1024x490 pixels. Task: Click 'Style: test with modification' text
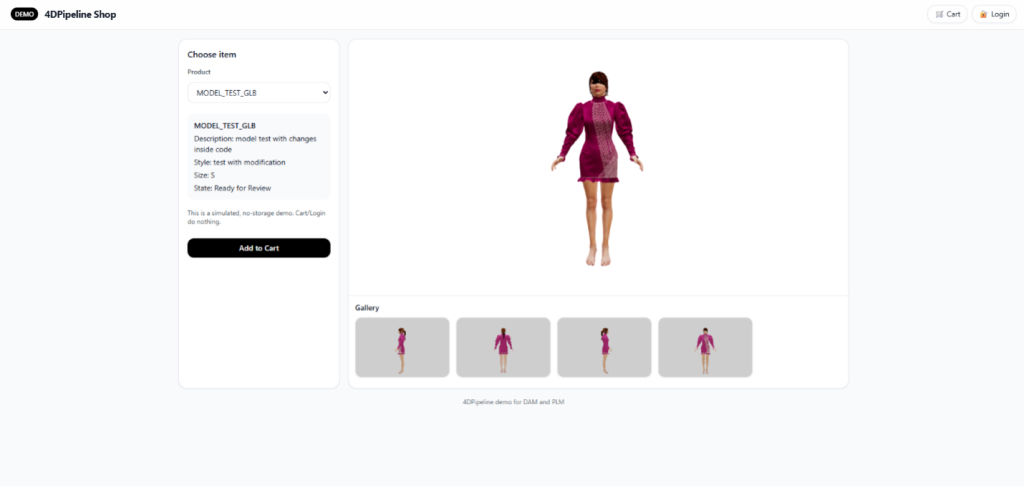[240, 162]
